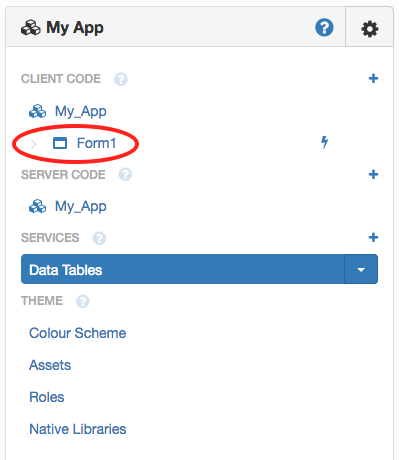This screenshot has height=460, width=399.
Task: Show Theme help question mark
Action: pos(83,301)
